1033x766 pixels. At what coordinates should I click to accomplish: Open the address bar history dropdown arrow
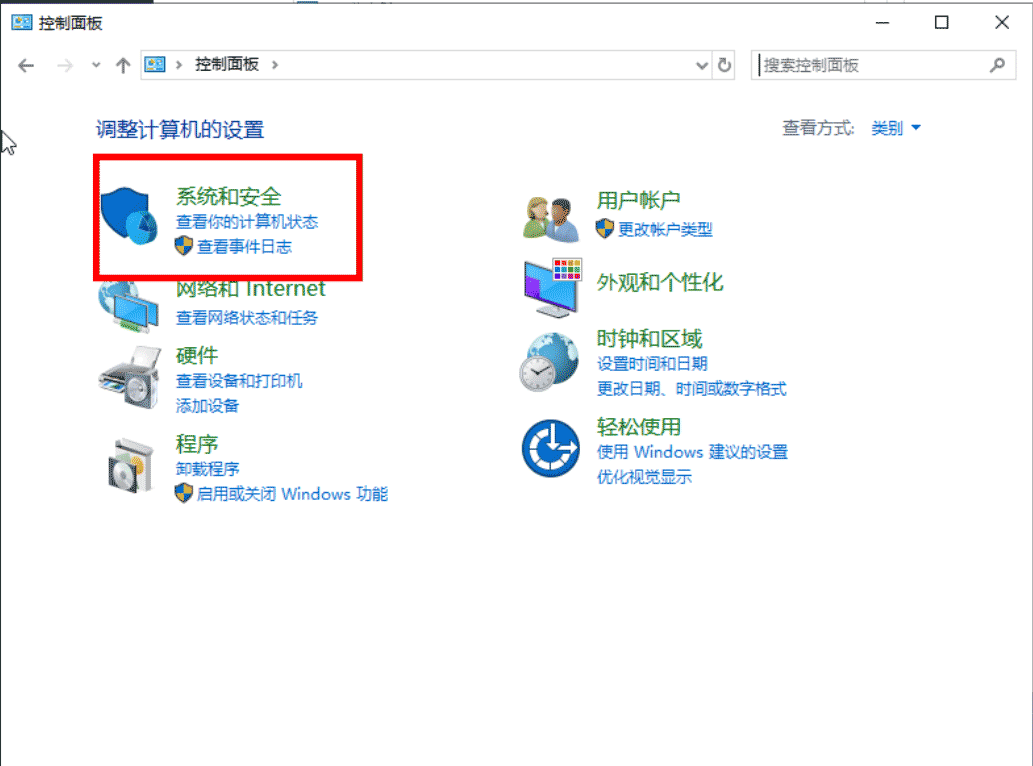[x=701, y=64]
